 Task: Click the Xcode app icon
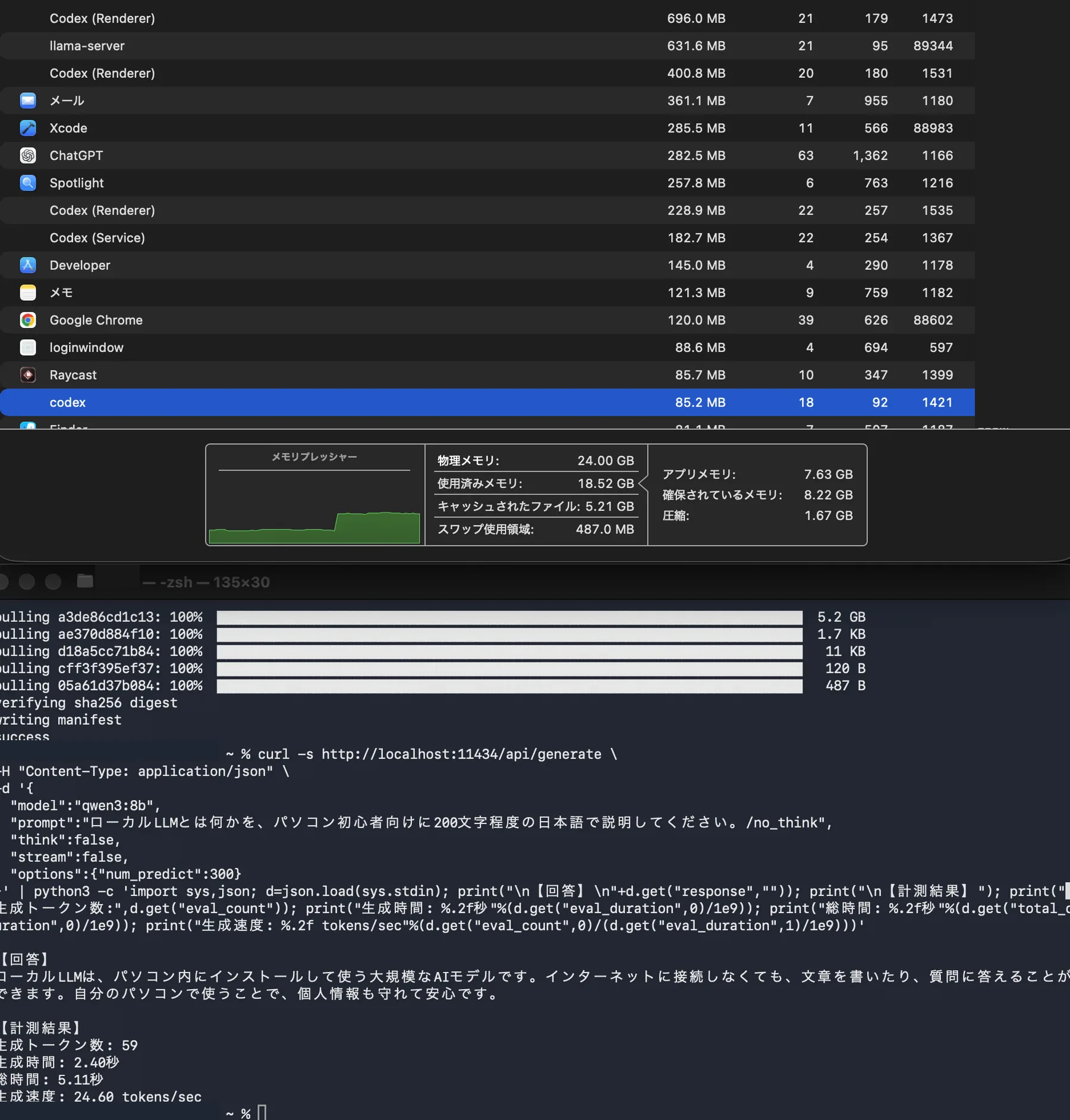[x=28, y=128]
